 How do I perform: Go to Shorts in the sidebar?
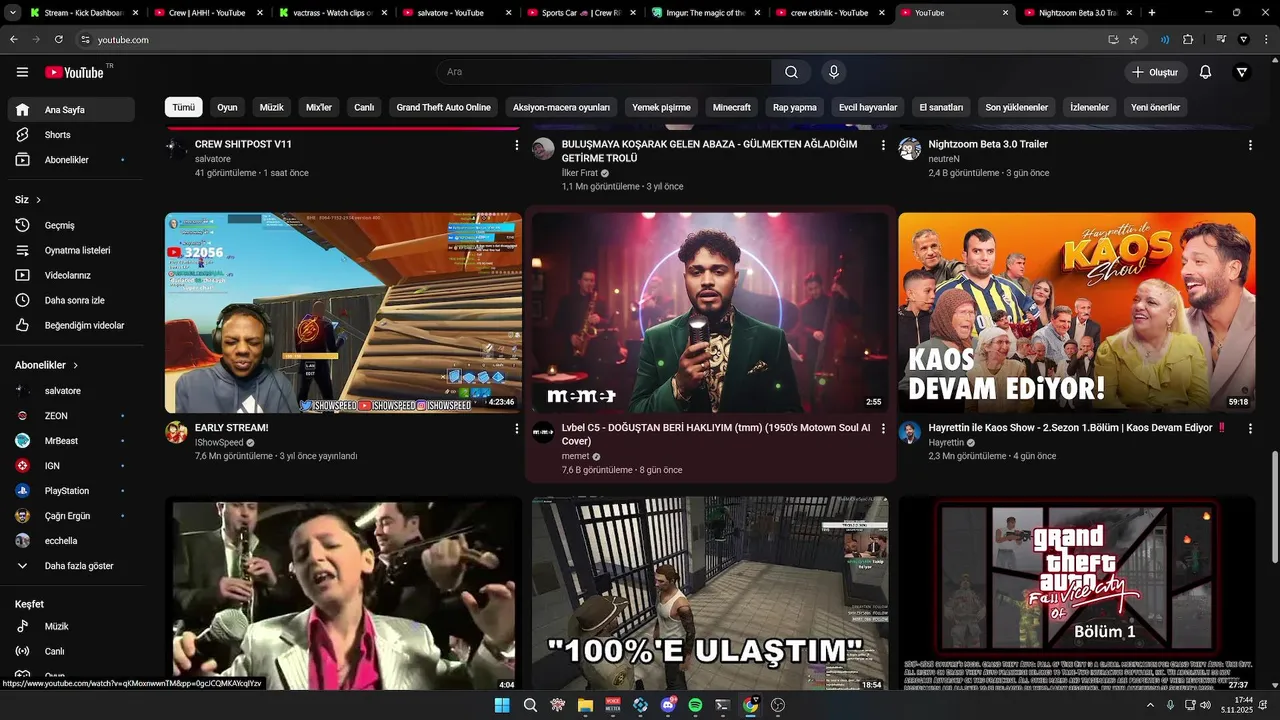tap(70, 135)
